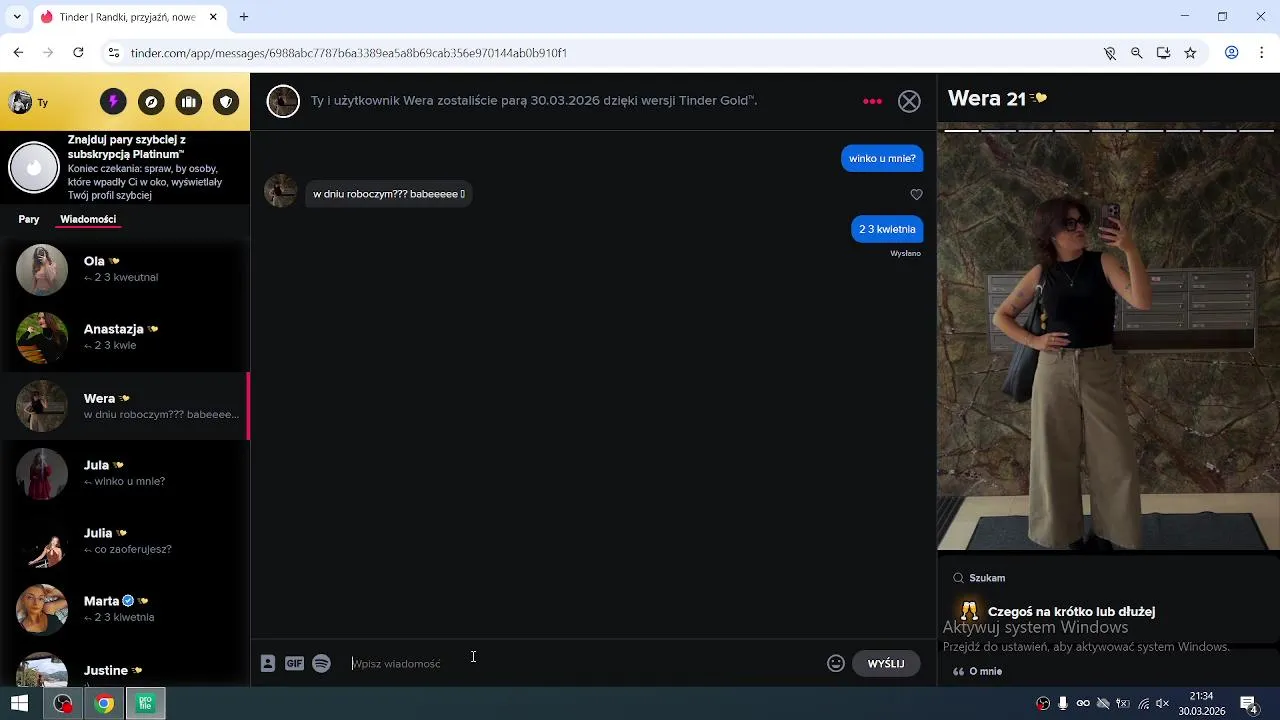Open Chrome from the taskbar
Screen dimensions: 1280x720
pos(104,704)
